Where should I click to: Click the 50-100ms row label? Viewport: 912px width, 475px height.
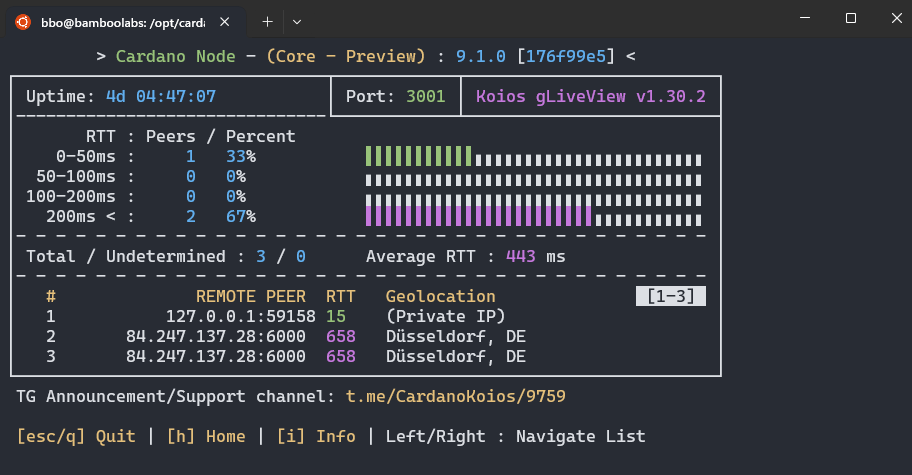76,176
